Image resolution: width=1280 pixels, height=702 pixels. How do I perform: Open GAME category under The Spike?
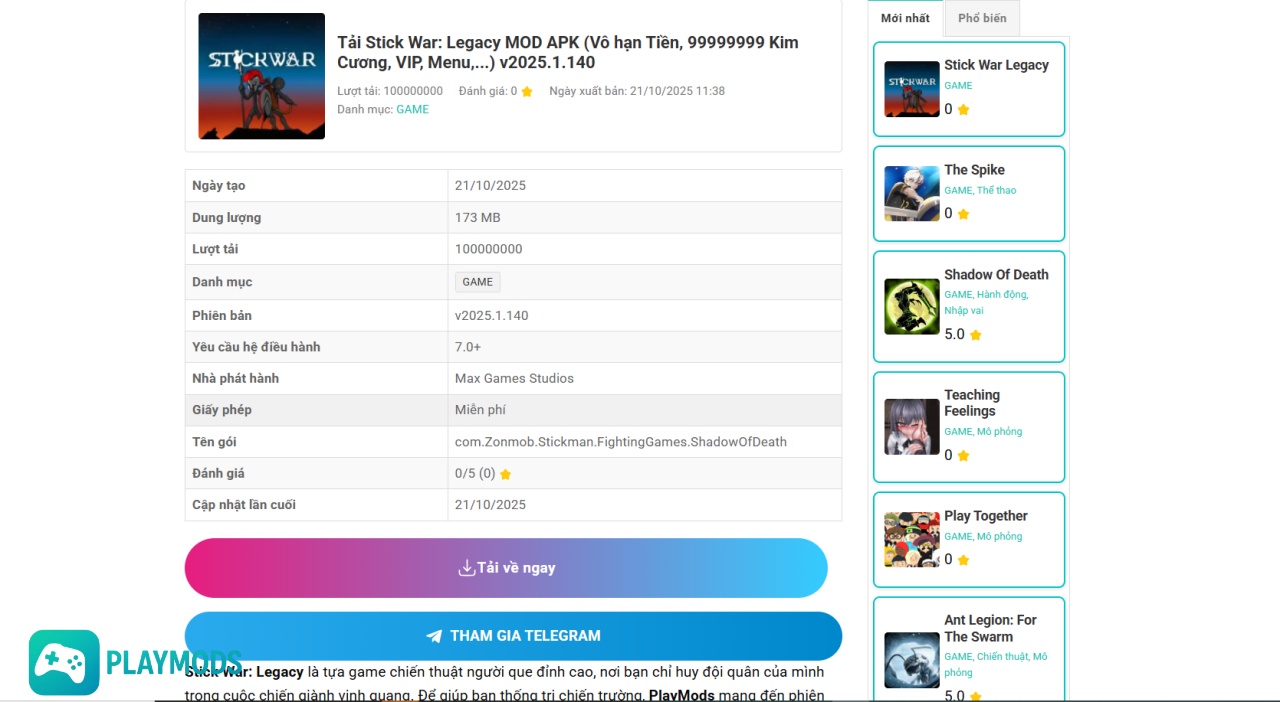click(958, 190)
